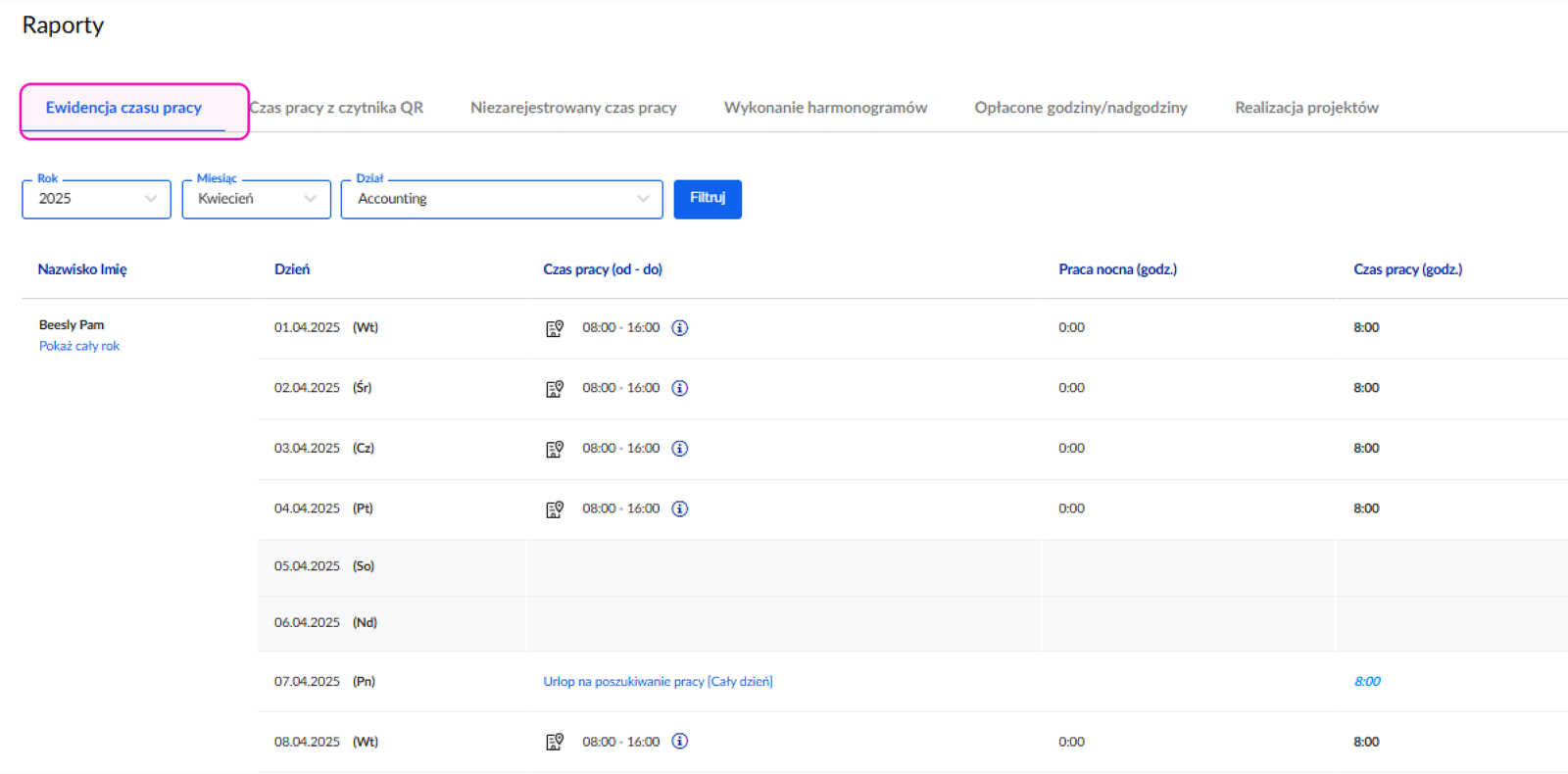Select the Beesly Pam employee name

pos(72,325)
